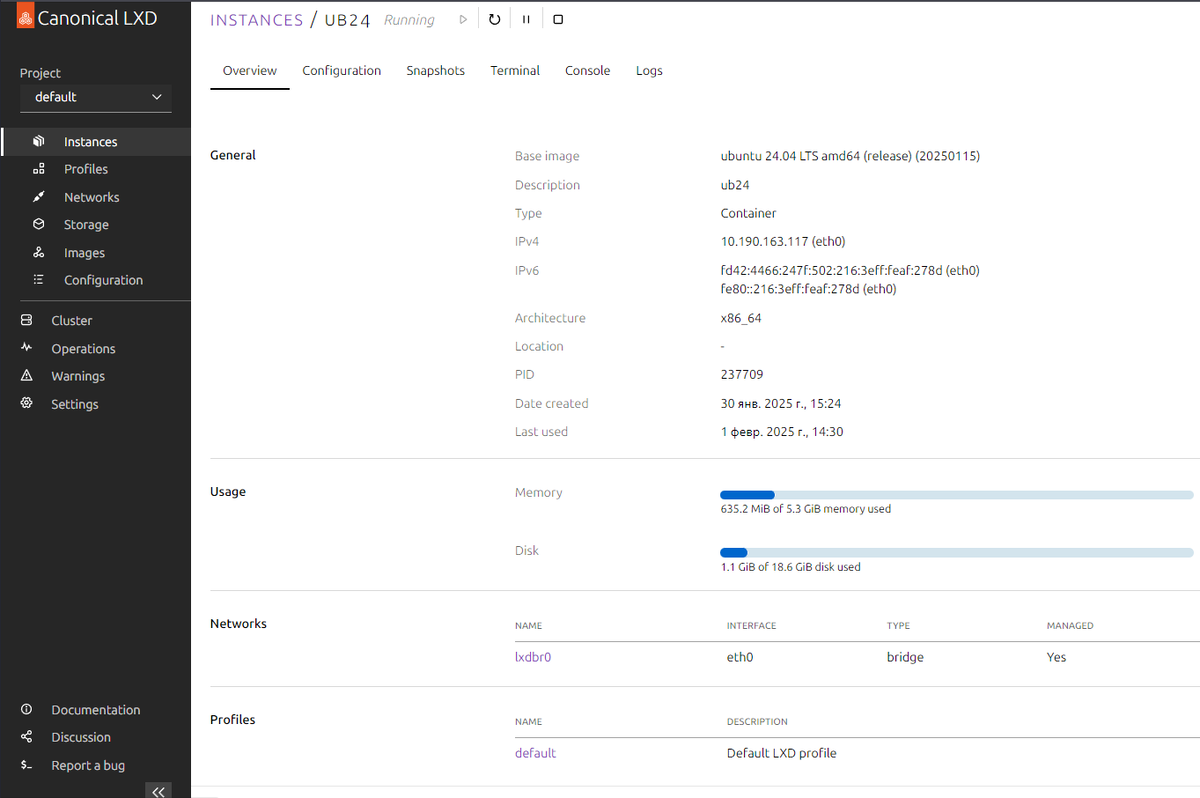Click the Warnings triangle icon in sidebar

pos(27,376)
